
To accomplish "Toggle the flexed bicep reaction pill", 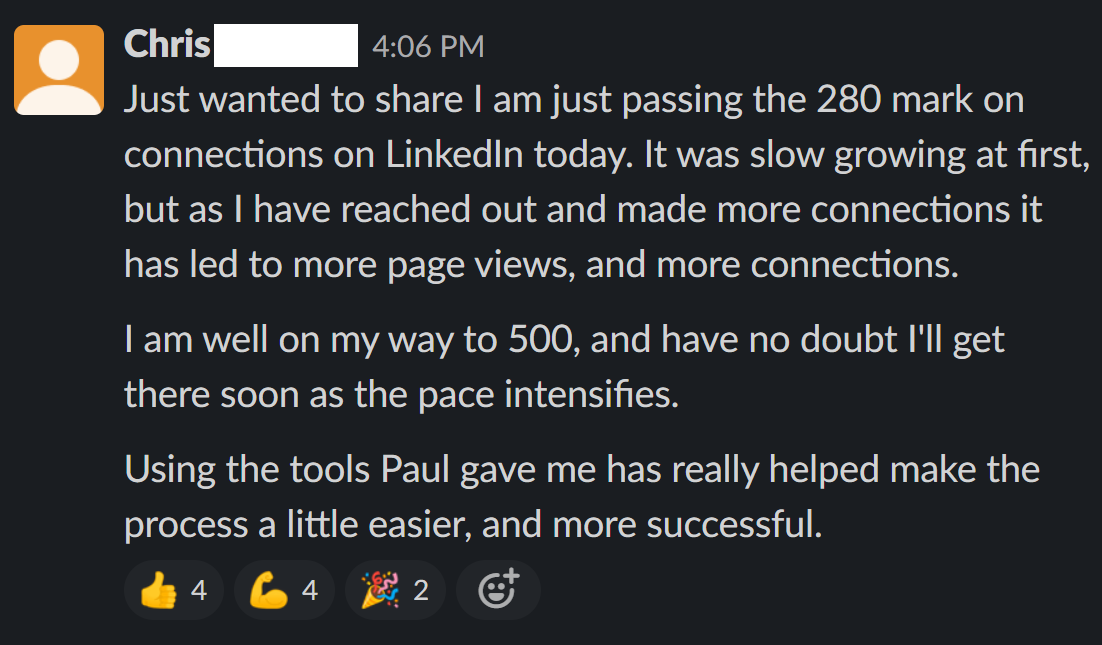I will point(285,591).
